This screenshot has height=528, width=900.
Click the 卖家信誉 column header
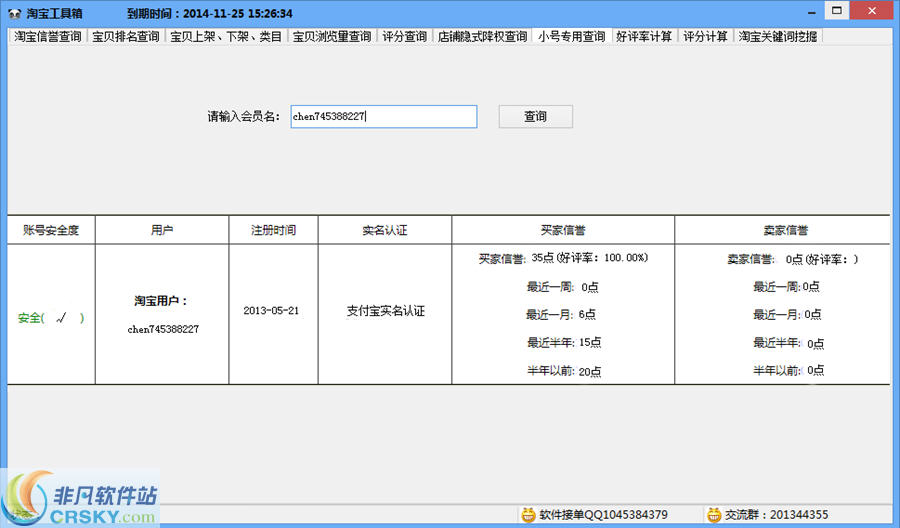[x=785, y=230]
